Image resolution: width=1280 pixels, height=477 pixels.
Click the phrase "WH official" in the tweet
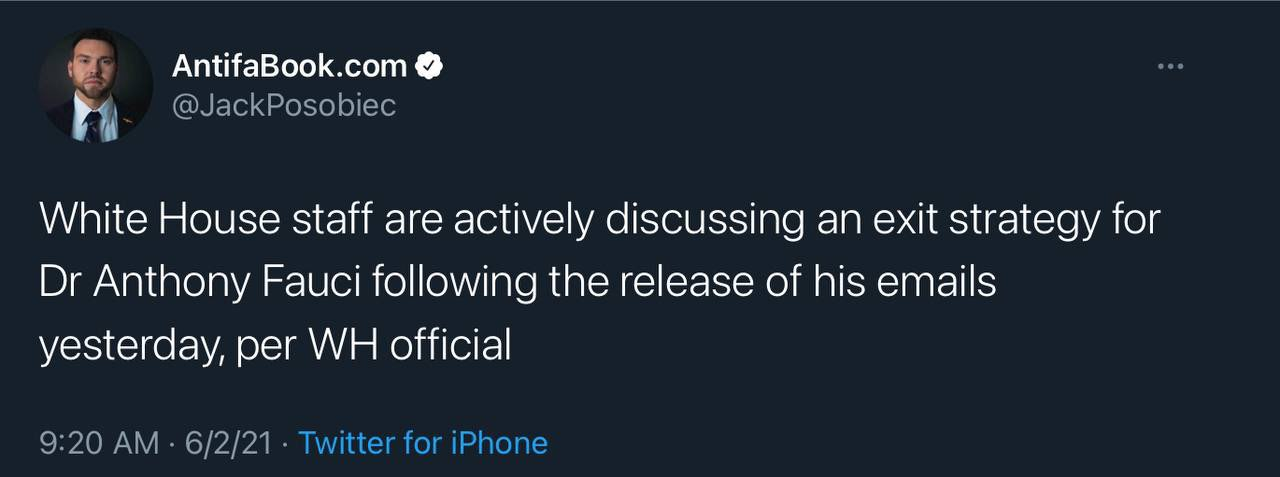click(408, 345)
